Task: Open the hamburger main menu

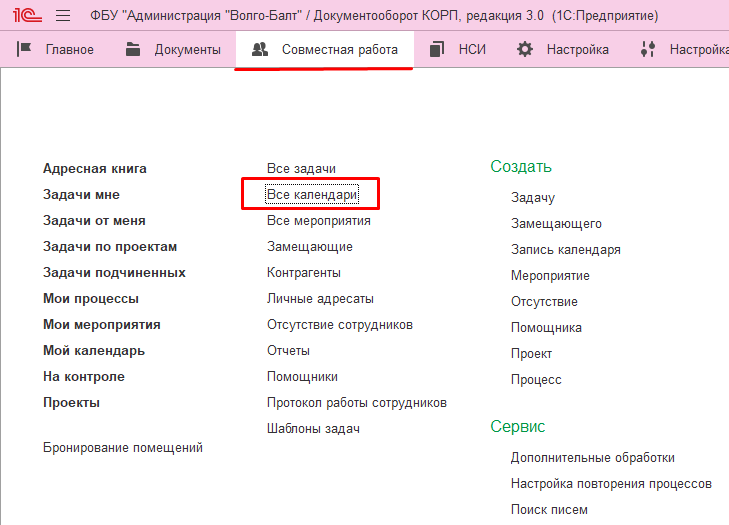Action: [62, 16]
